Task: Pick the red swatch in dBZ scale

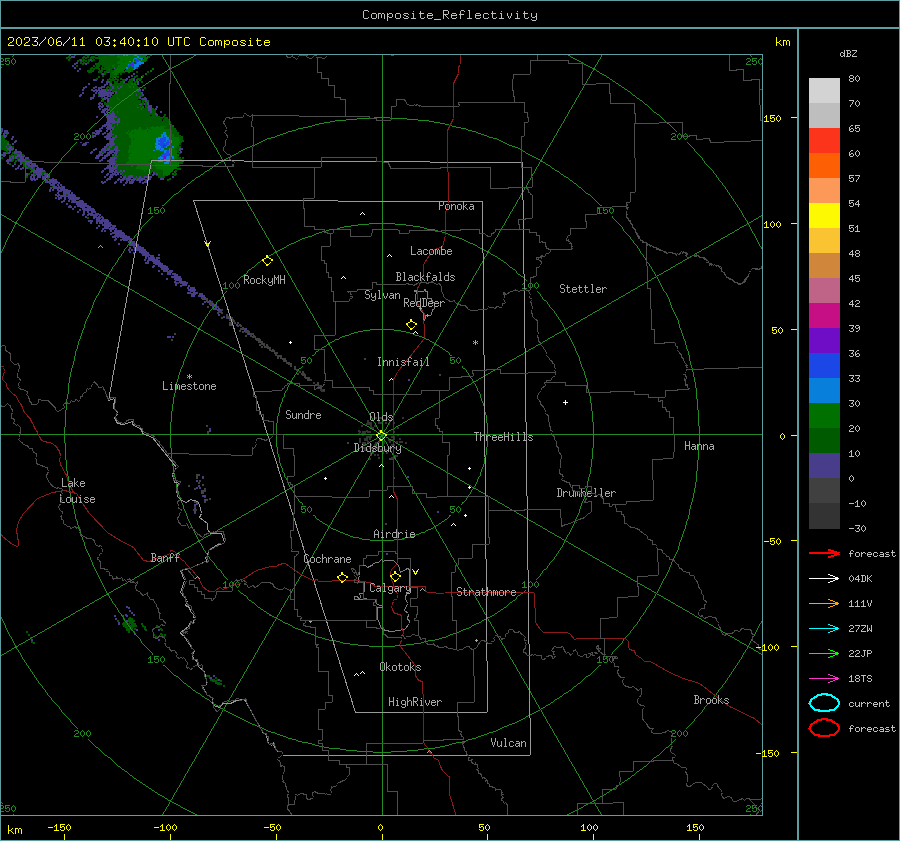Action: coord(824,141)
